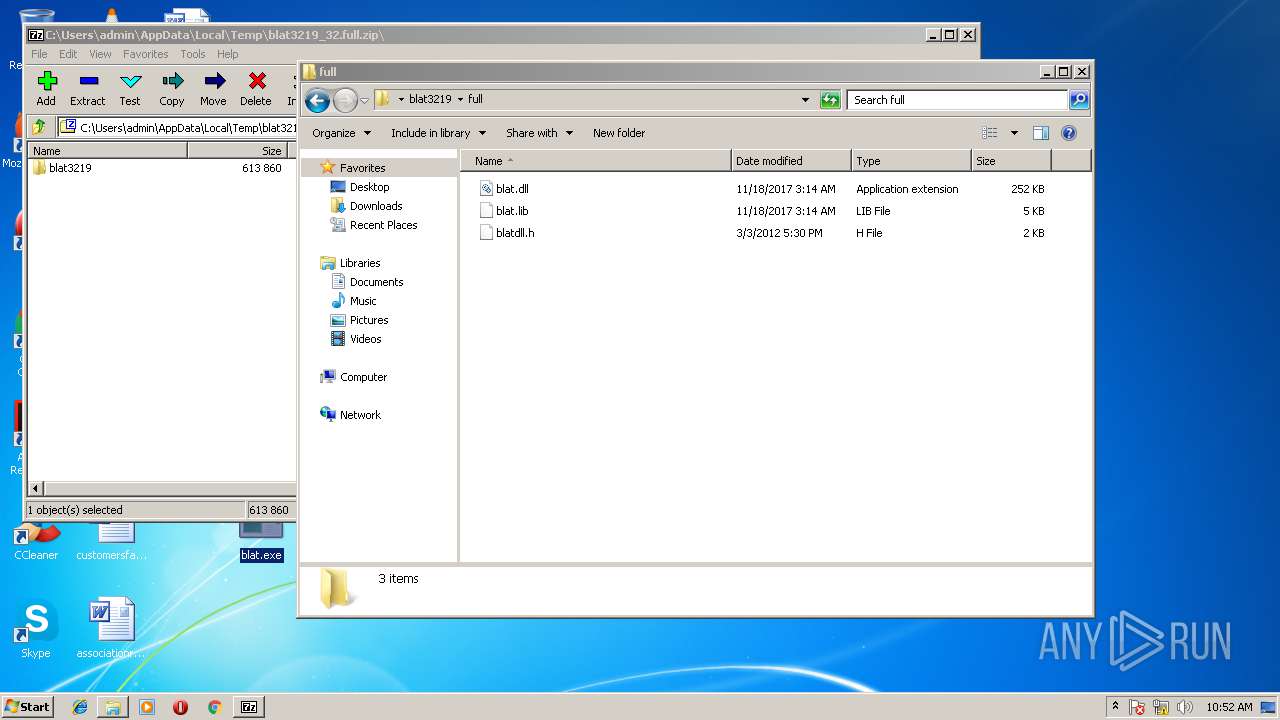Open the Organize dropdown menu

click(x=341, y=133)
